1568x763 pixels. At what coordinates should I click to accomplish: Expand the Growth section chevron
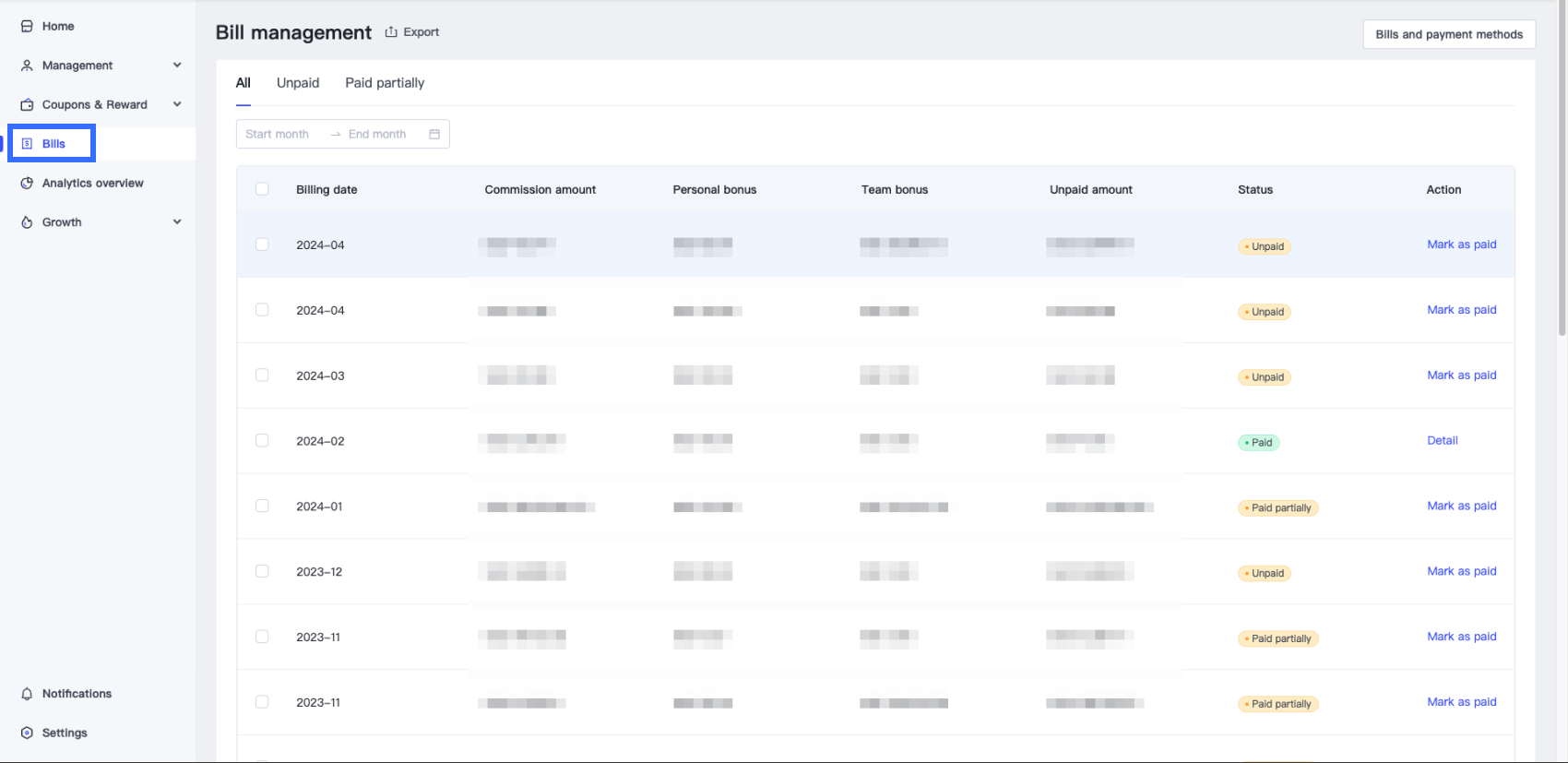pyautogui.click(x=177, y=222)
